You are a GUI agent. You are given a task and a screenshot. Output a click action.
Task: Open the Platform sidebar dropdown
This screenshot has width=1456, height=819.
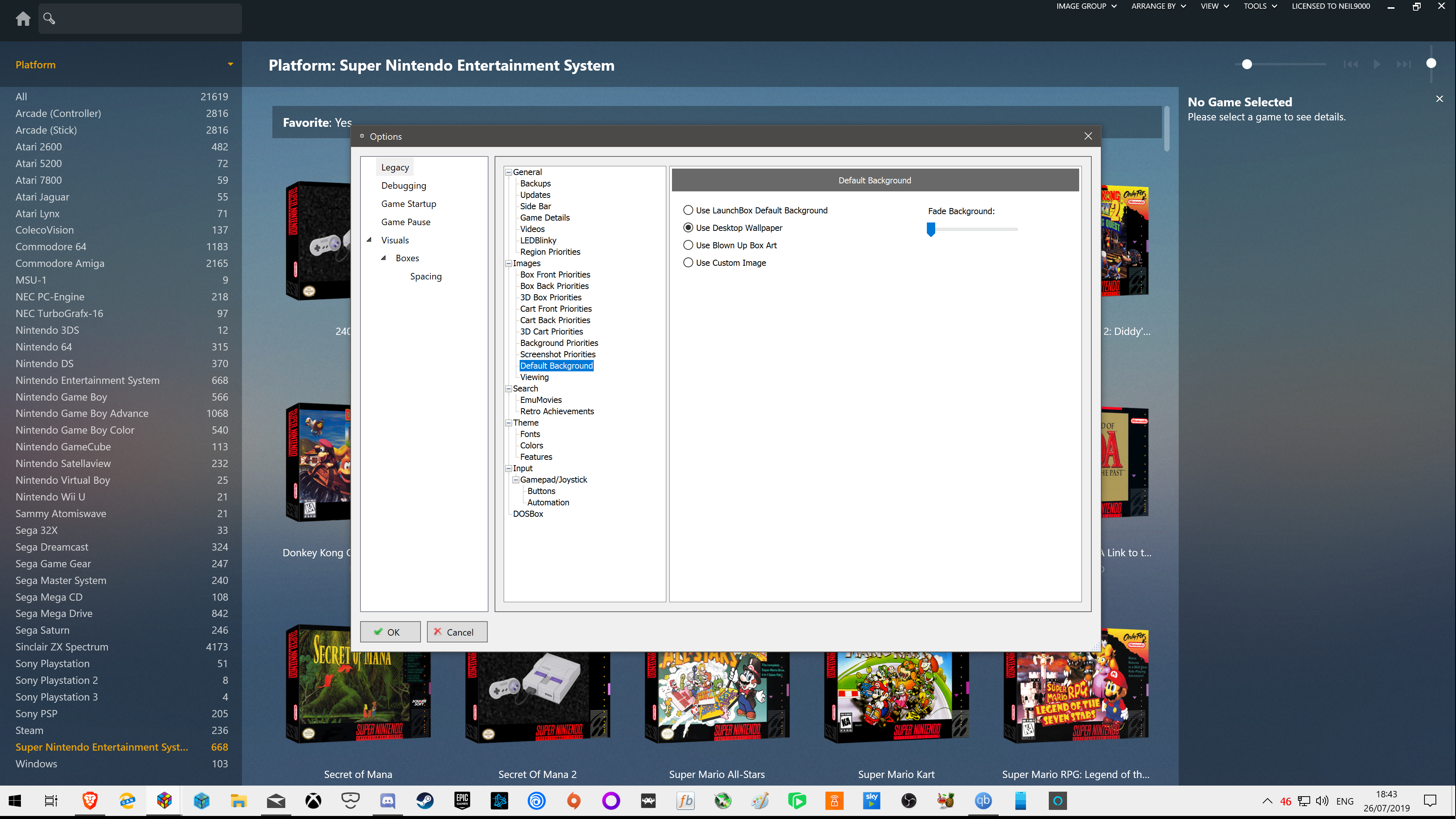[230, 65]
